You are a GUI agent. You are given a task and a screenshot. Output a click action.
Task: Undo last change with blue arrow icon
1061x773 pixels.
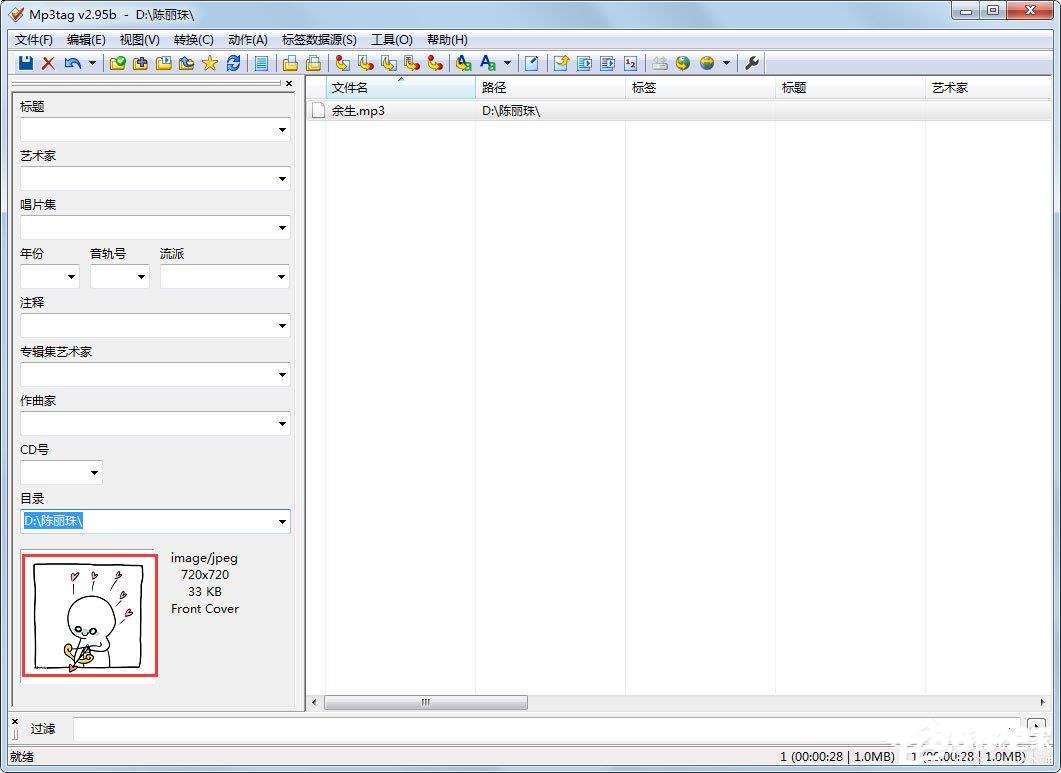tap(72, 63)
